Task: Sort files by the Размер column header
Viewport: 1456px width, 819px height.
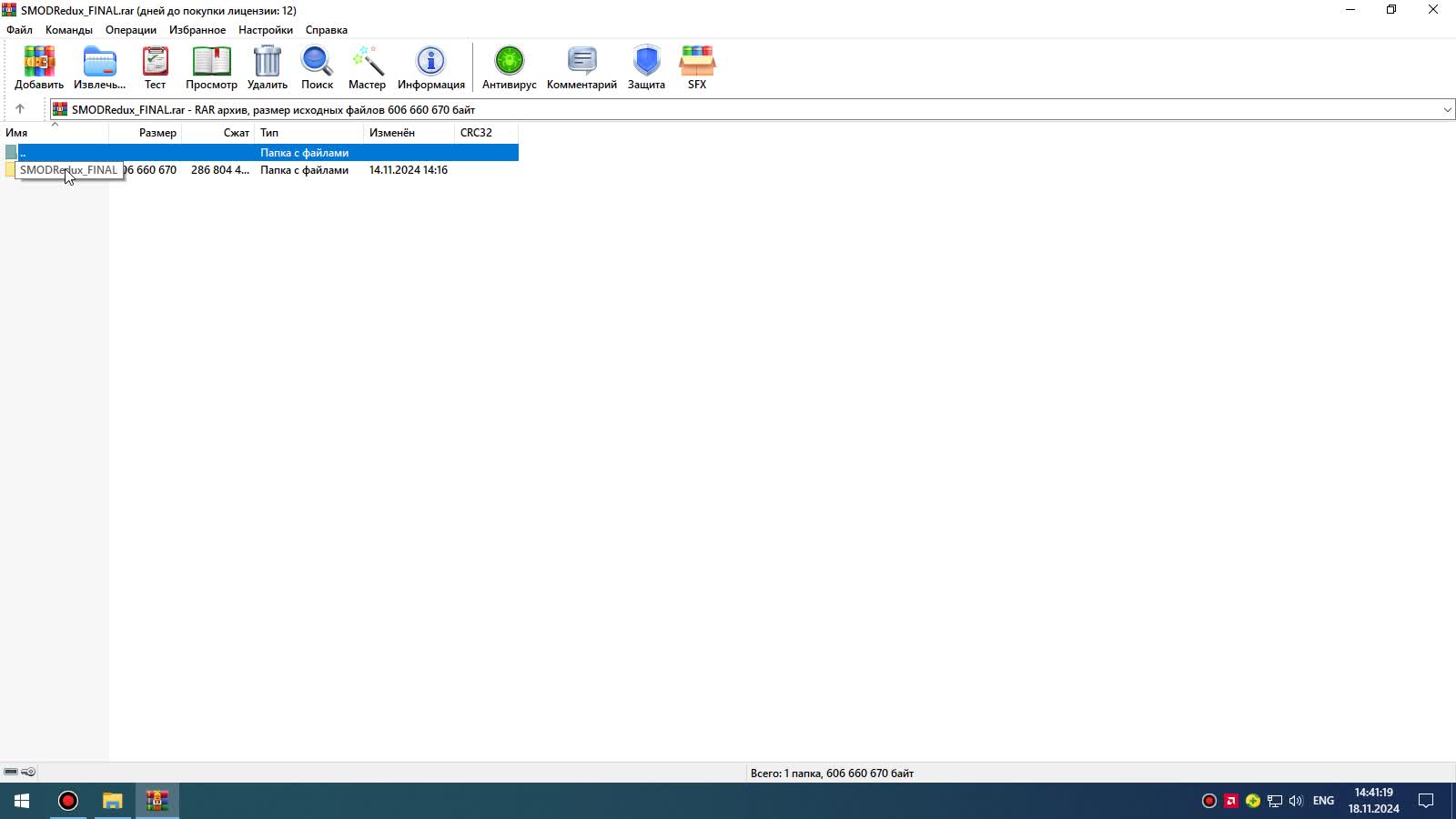Action: [157, 132]
